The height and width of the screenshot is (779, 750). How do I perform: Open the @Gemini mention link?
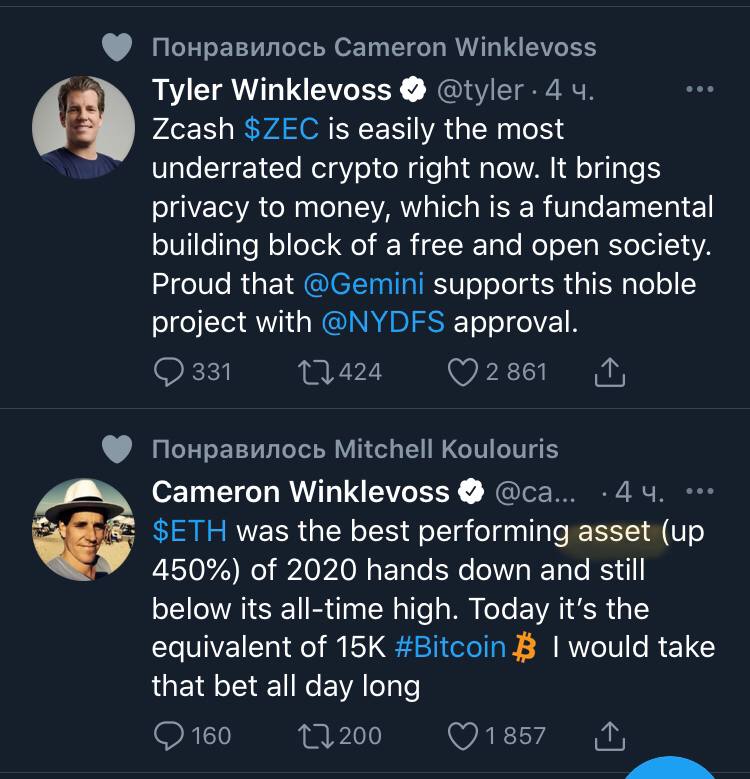pos(364,284)
